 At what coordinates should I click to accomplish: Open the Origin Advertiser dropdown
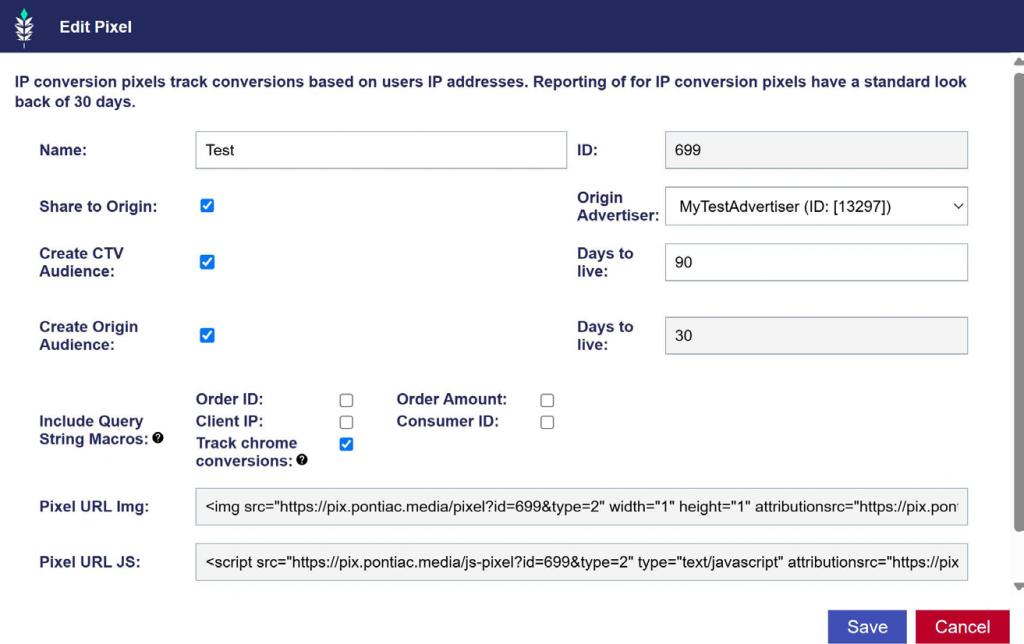(816, 206)
